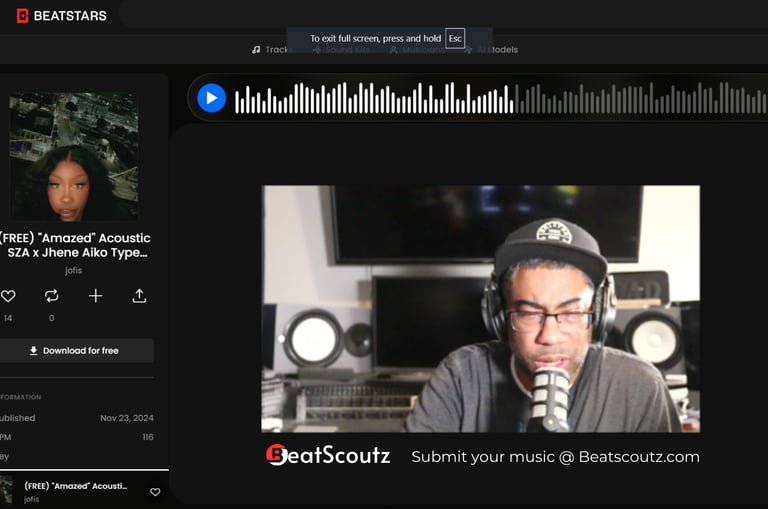Share the track with upload arrow icon

pos(139,296)
